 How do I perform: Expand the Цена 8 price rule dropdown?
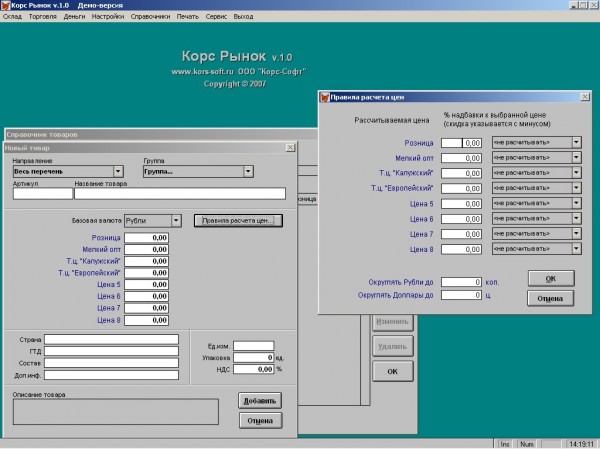(576, 248)
